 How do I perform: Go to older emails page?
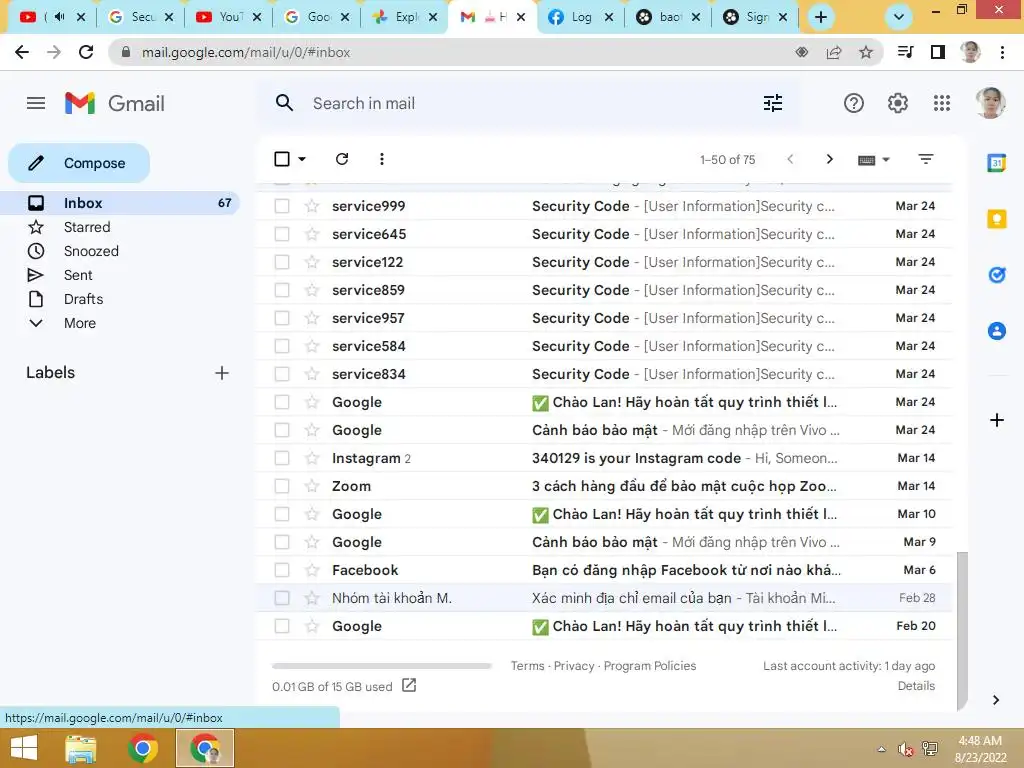tap(829, 159)
